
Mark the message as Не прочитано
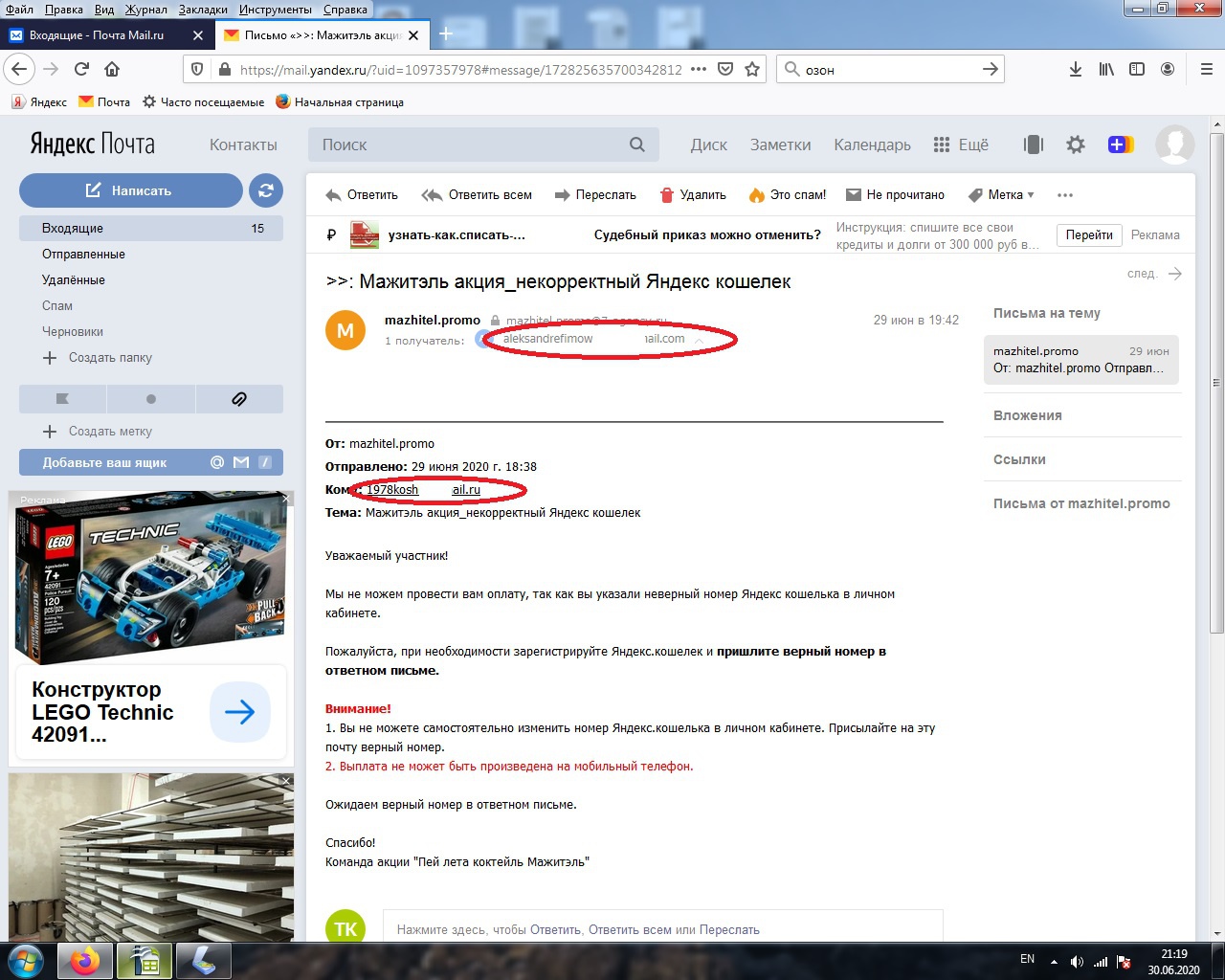coord(895,194)
